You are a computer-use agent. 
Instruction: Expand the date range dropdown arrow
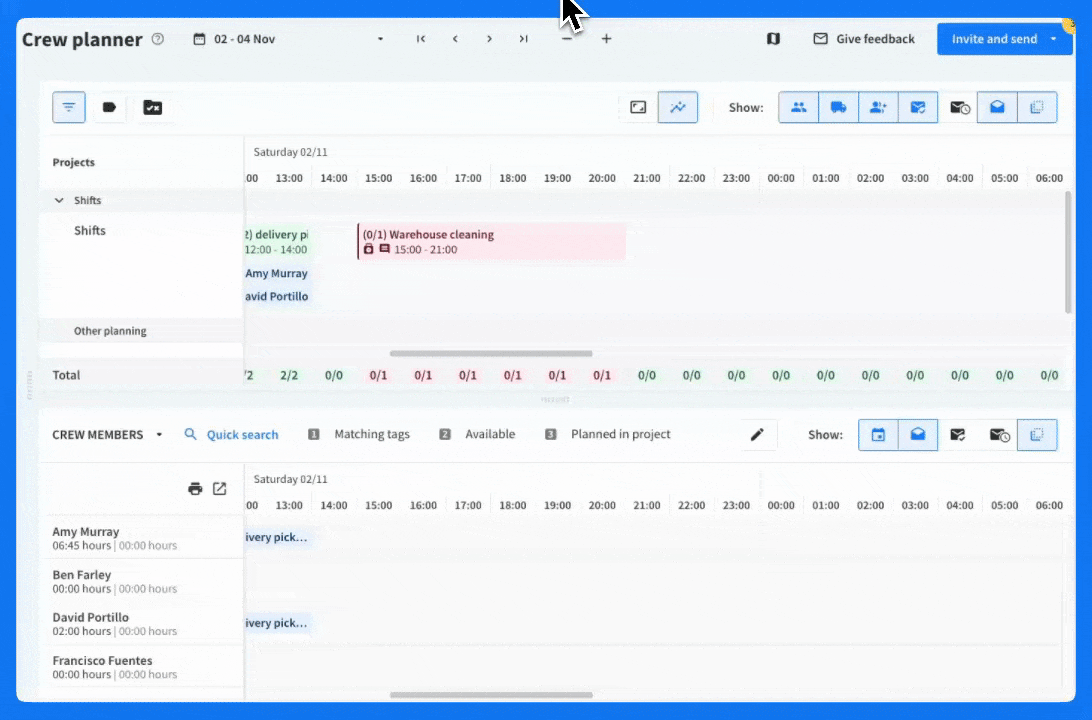pyautogui.click(x=380, y=39)
